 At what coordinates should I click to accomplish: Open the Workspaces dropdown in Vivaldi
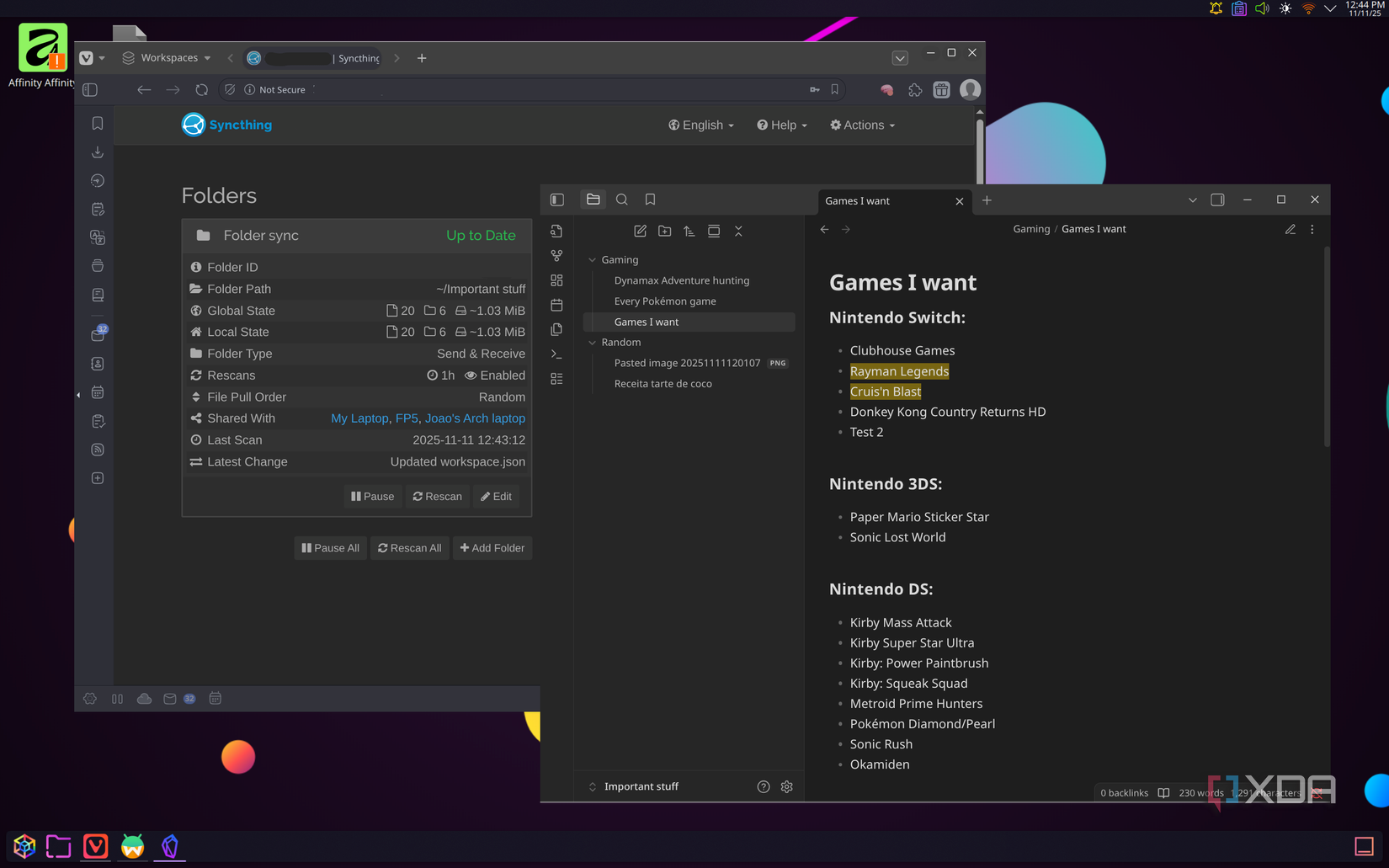point(167,57)
